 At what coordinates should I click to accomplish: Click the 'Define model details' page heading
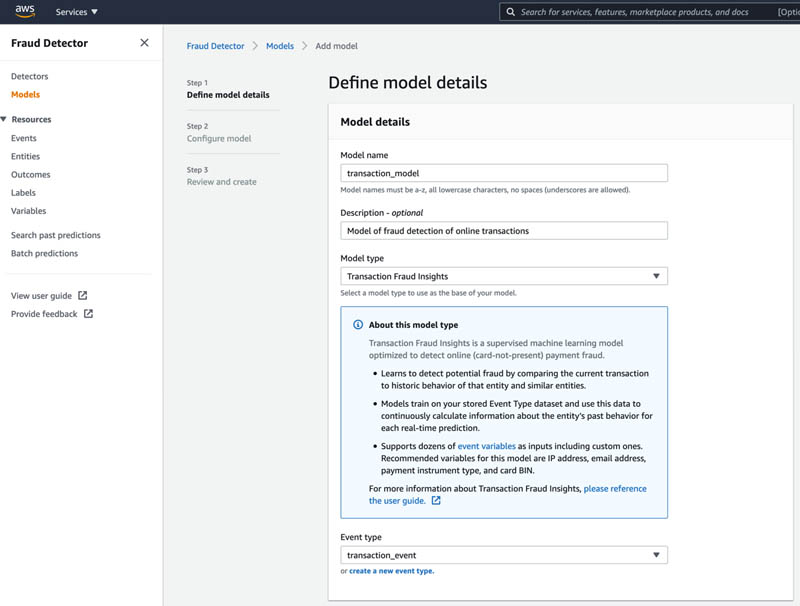tap(408, 83)
